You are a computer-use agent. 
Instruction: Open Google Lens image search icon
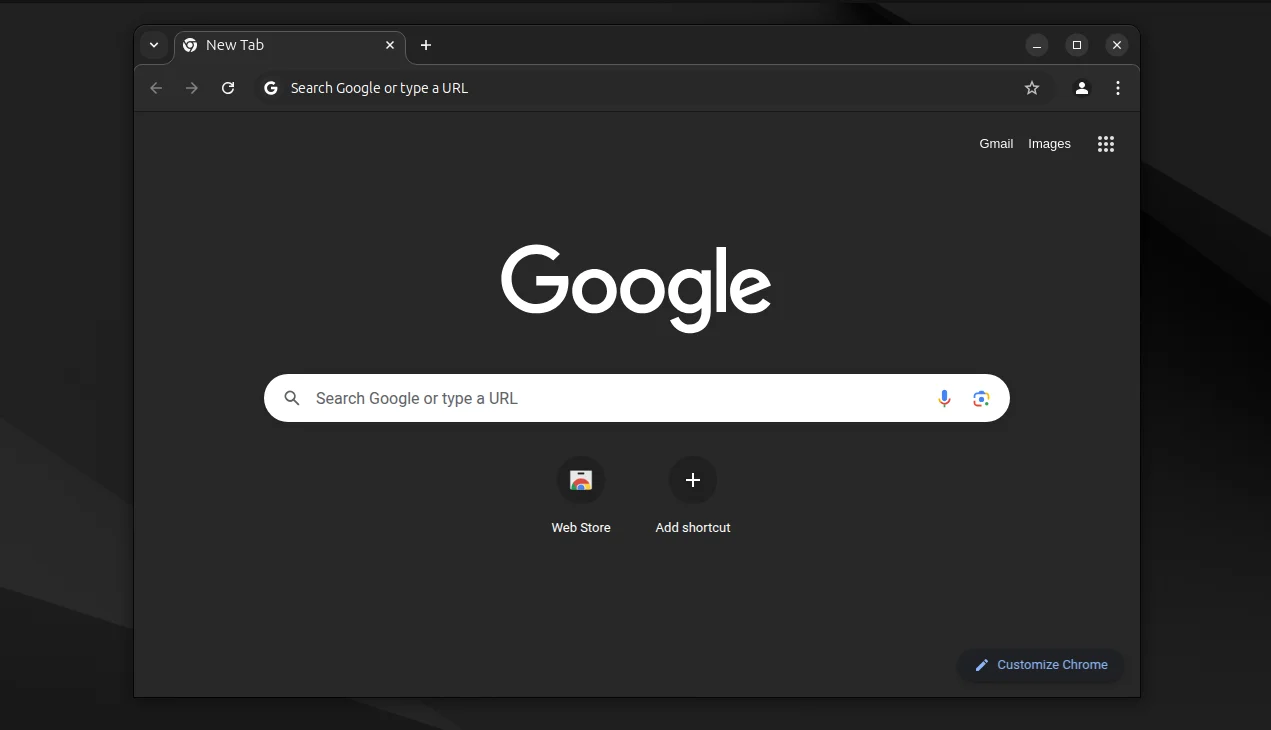click(x=981, y=398)
